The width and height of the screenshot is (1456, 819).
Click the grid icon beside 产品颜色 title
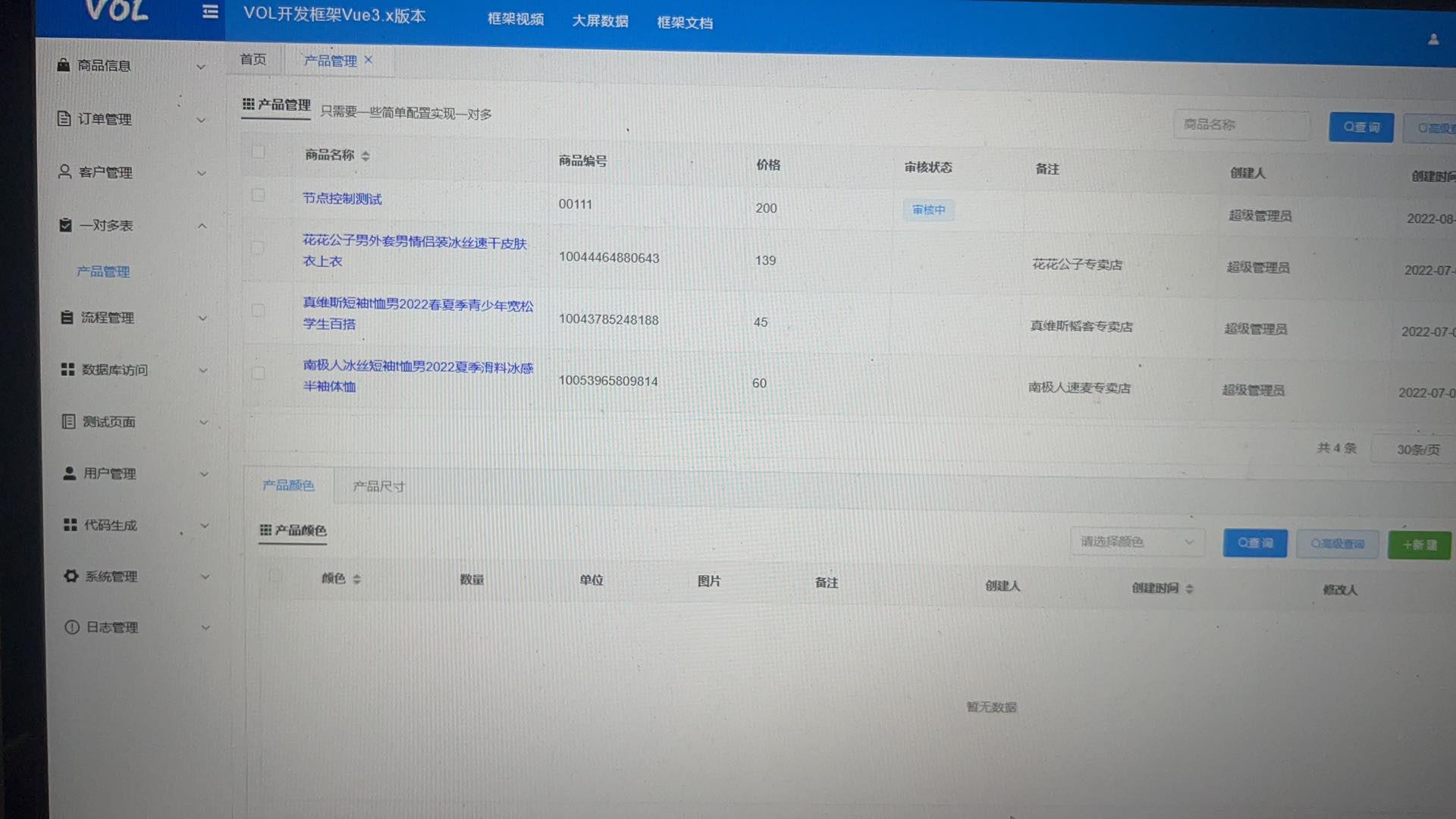[x=265, y=530]
